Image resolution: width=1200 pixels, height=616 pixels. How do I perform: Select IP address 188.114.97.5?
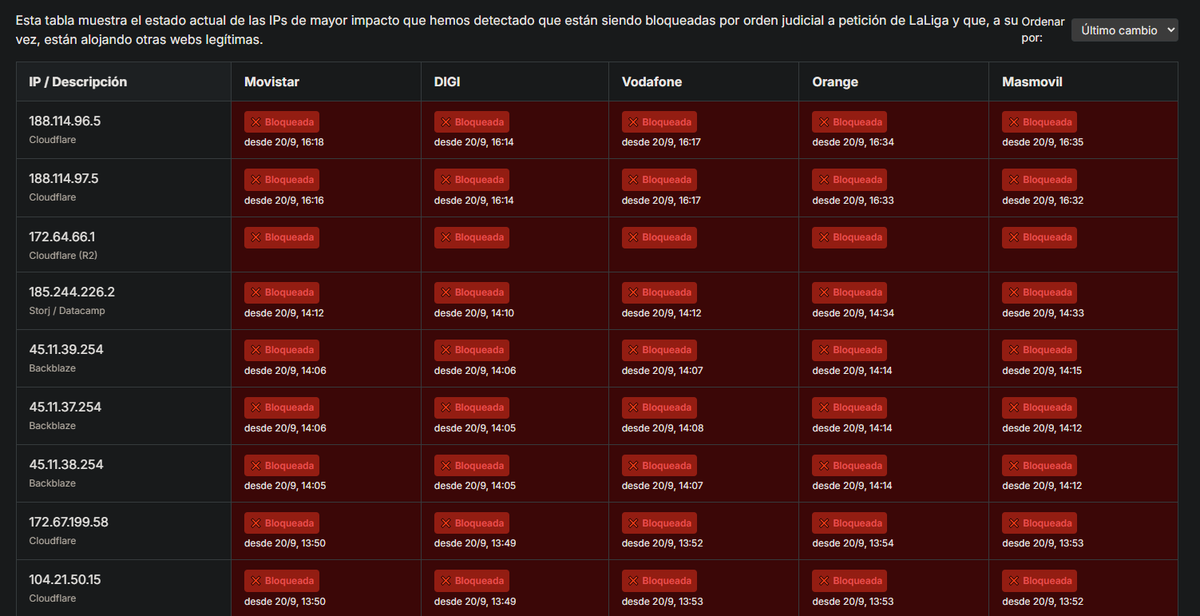(x=64, y=178)
